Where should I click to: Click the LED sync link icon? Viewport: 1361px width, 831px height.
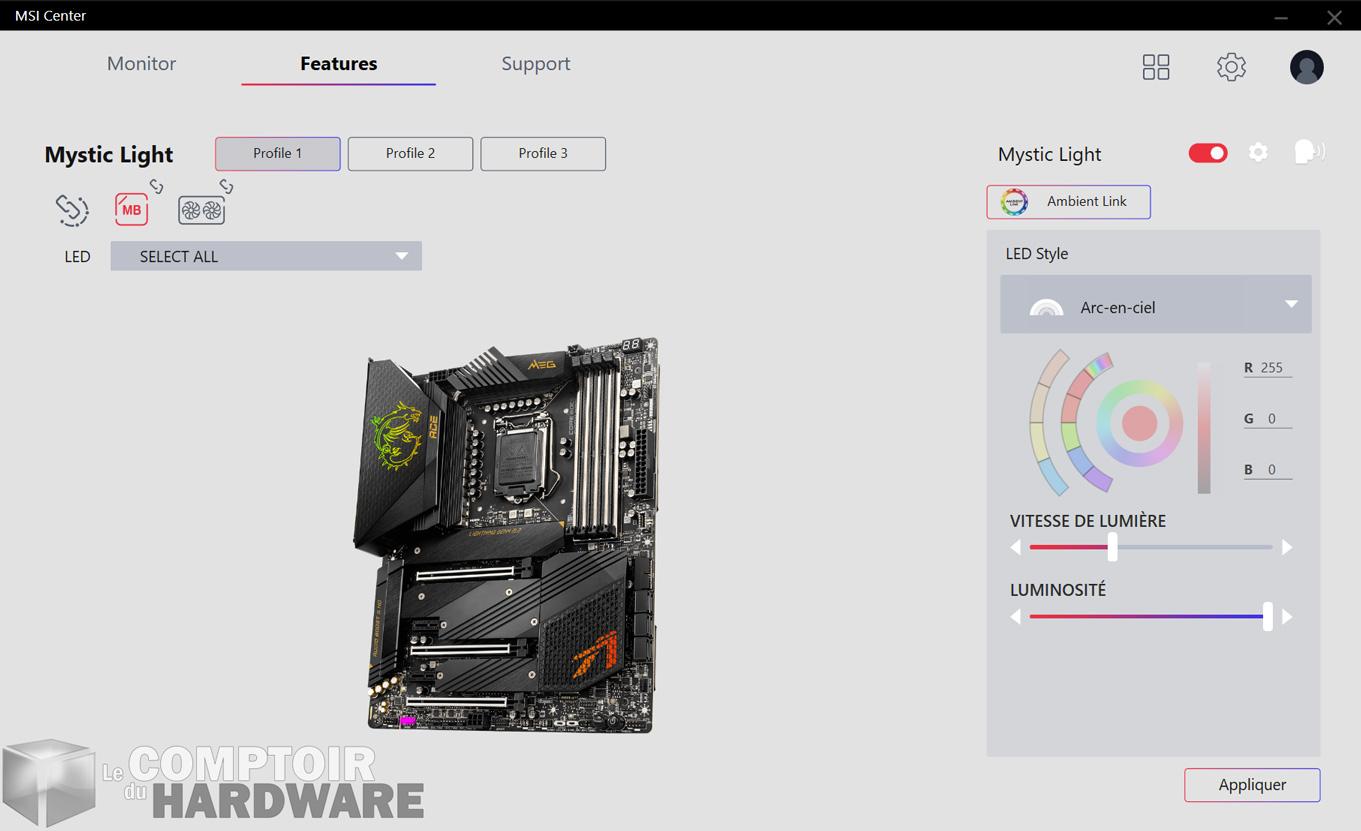[x=71, y=210]
